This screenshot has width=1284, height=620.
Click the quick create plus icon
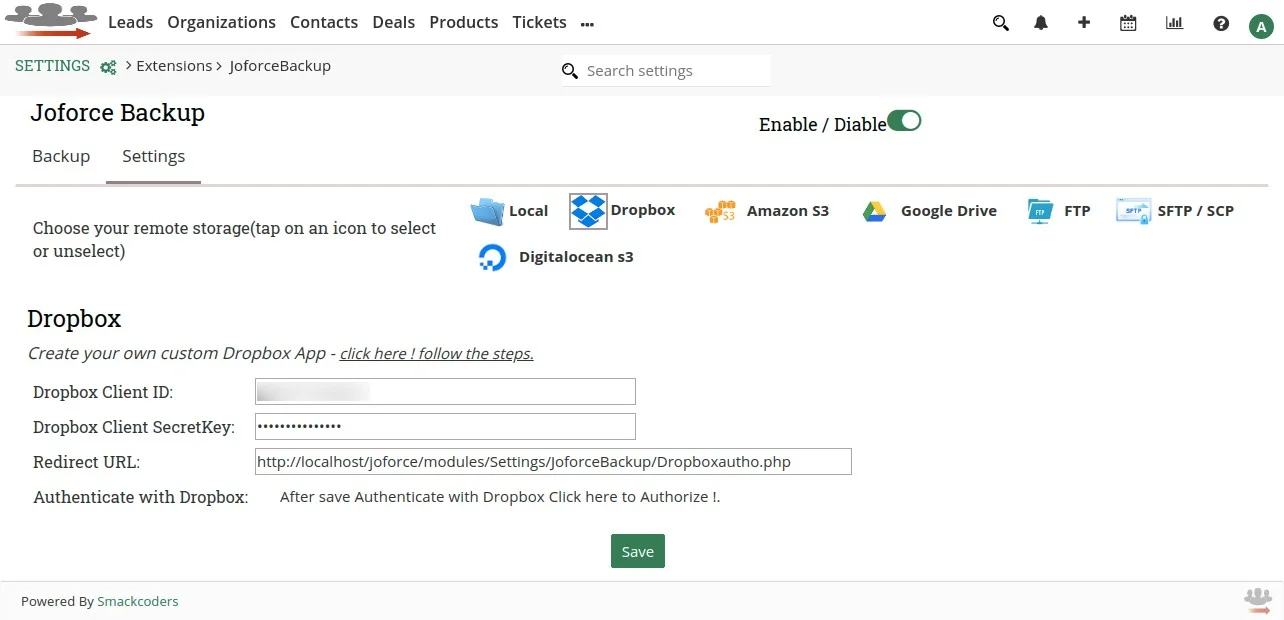[1084, 22]
